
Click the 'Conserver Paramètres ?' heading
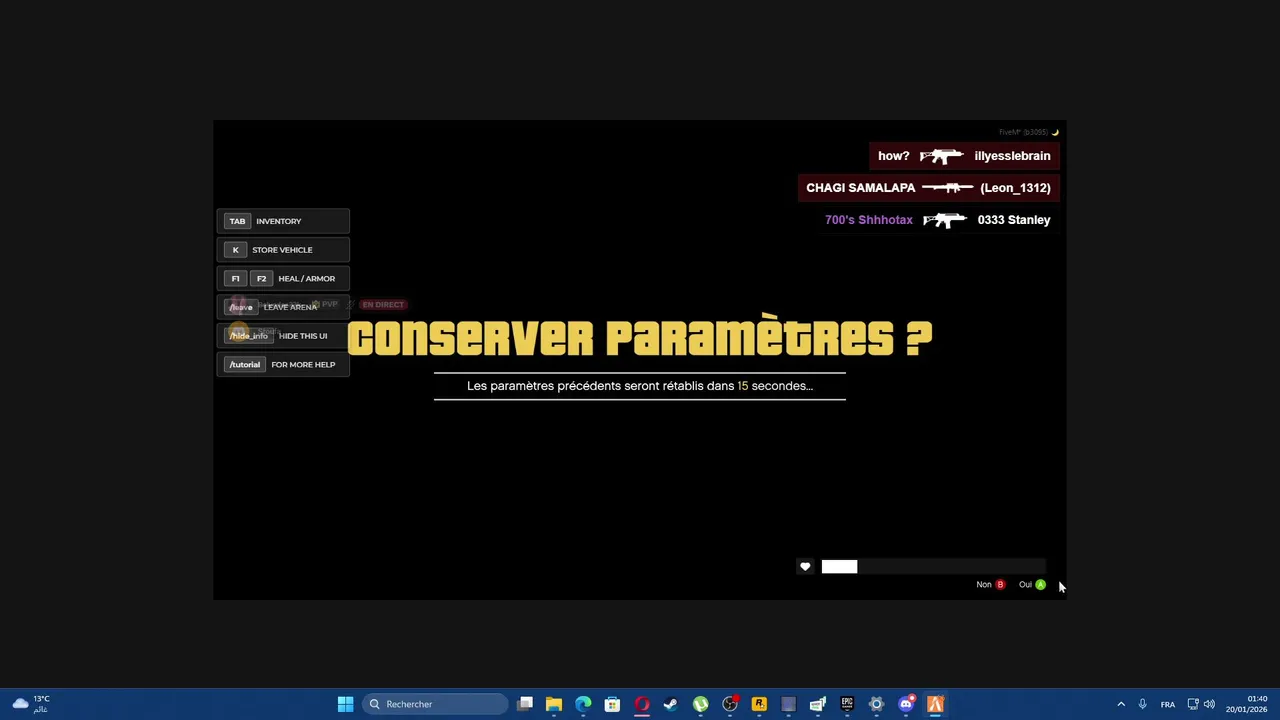[640, 338]
